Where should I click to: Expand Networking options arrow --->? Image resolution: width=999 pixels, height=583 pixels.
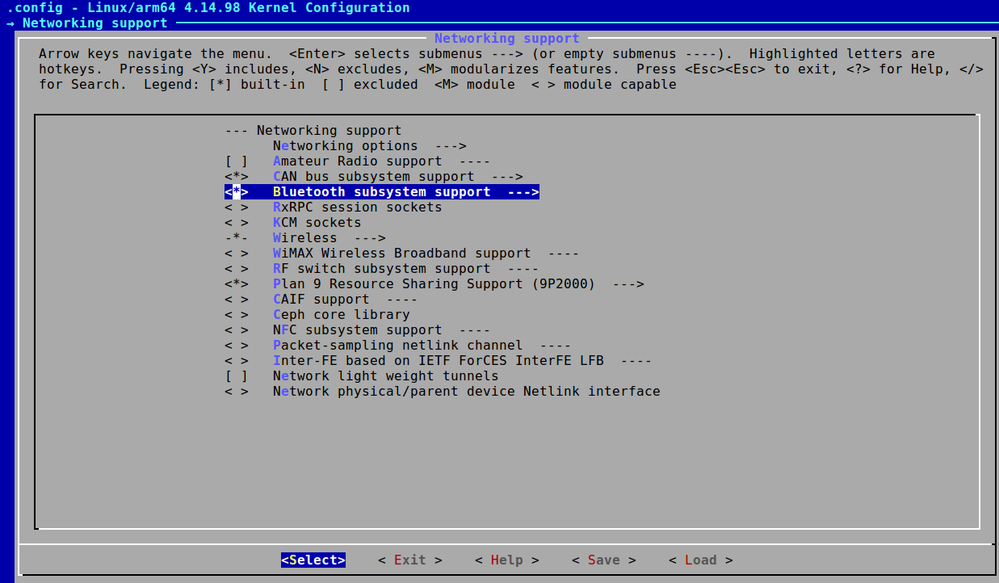coord(451,146)
